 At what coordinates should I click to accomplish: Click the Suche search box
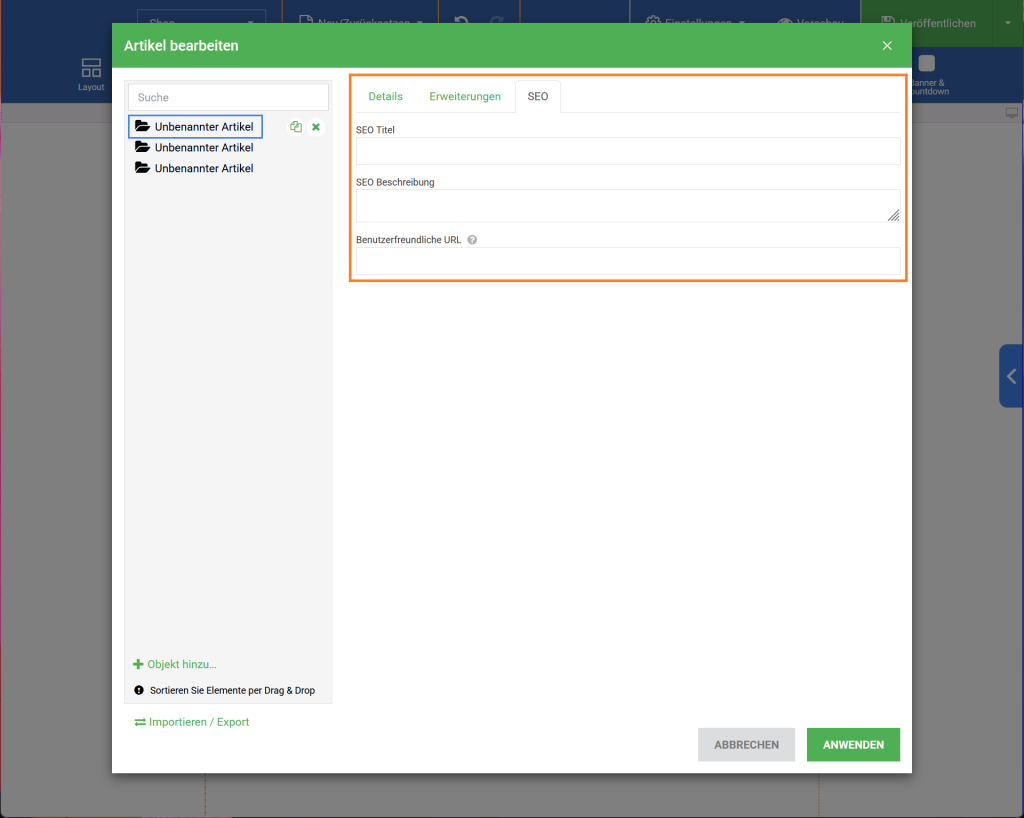click(x=228, y=97)
